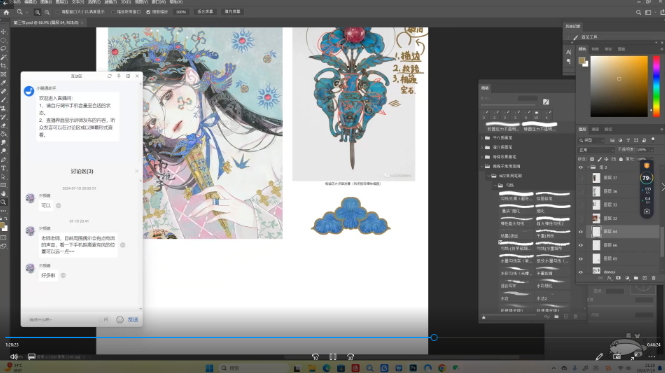This screenshot has width=665, height=373.
Task: Click the pen annotation icon in video player
Action: click(599, 357)
